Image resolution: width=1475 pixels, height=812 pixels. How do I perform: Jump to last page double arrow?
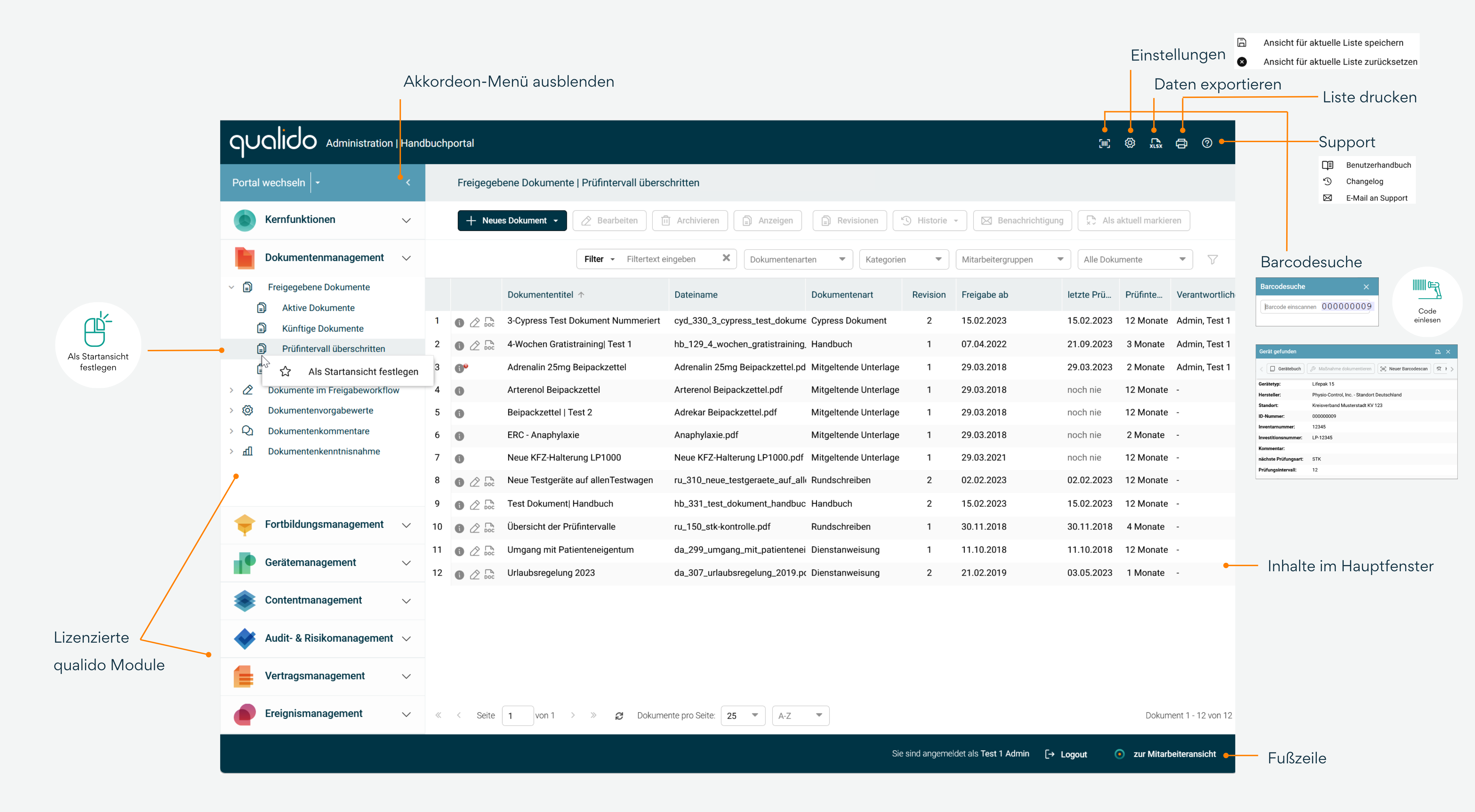(x=593, y=715)
